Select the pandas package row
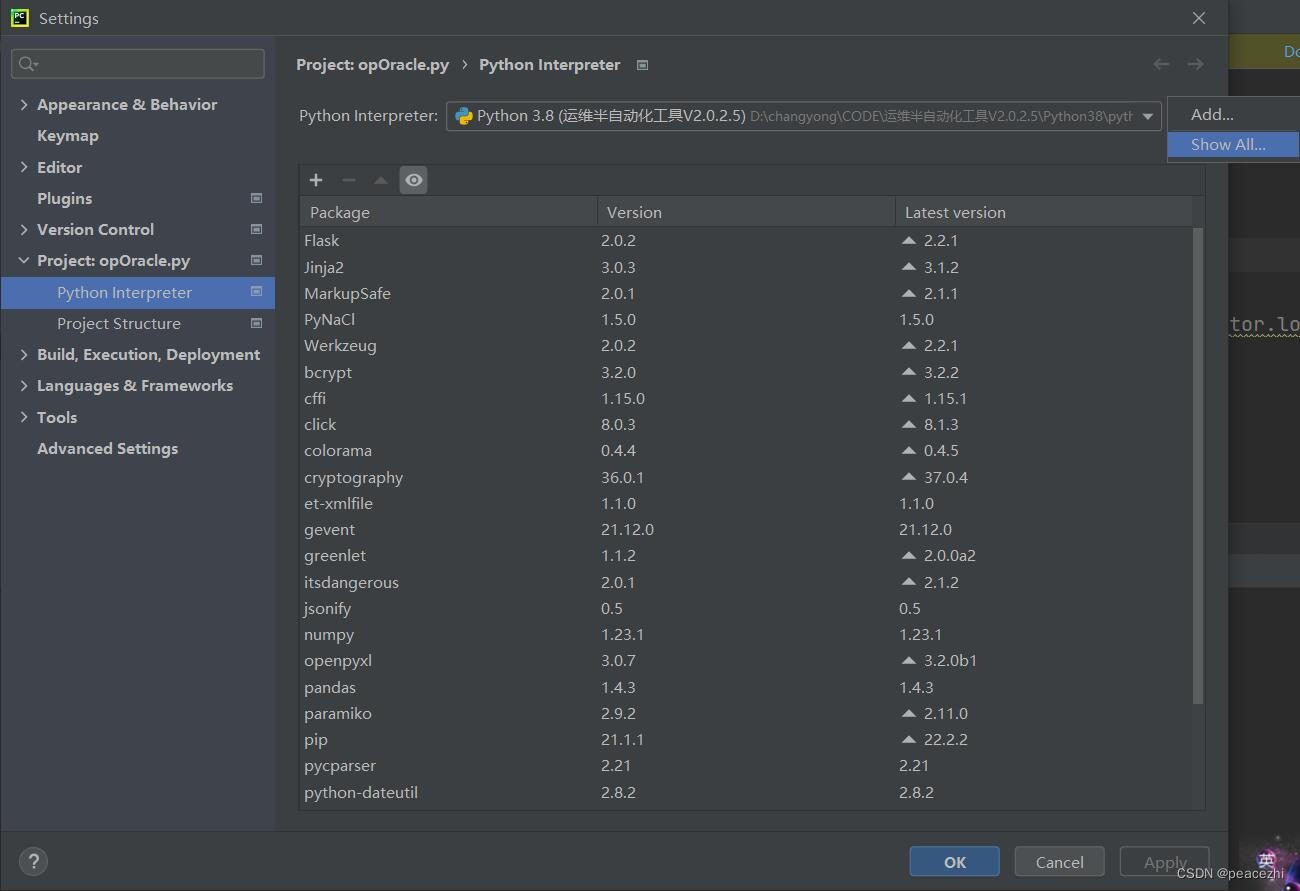 click(x=746, y=687)
